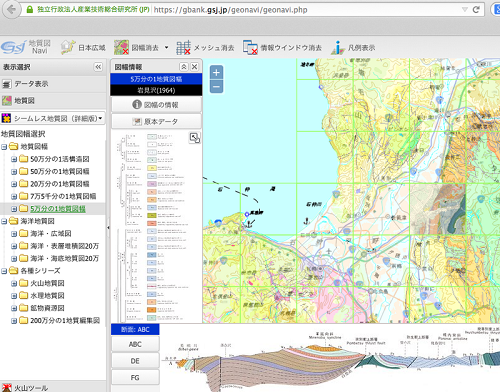Collapse the 図幅情報 panel upward

(x=184, y=67)
